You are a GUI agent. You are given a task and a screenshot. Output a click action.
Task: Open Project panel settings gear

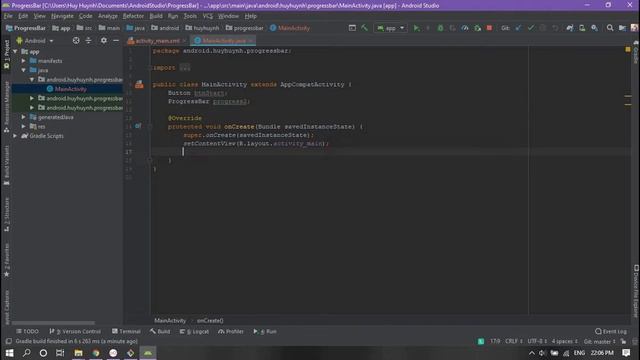(x=104, y=40)
